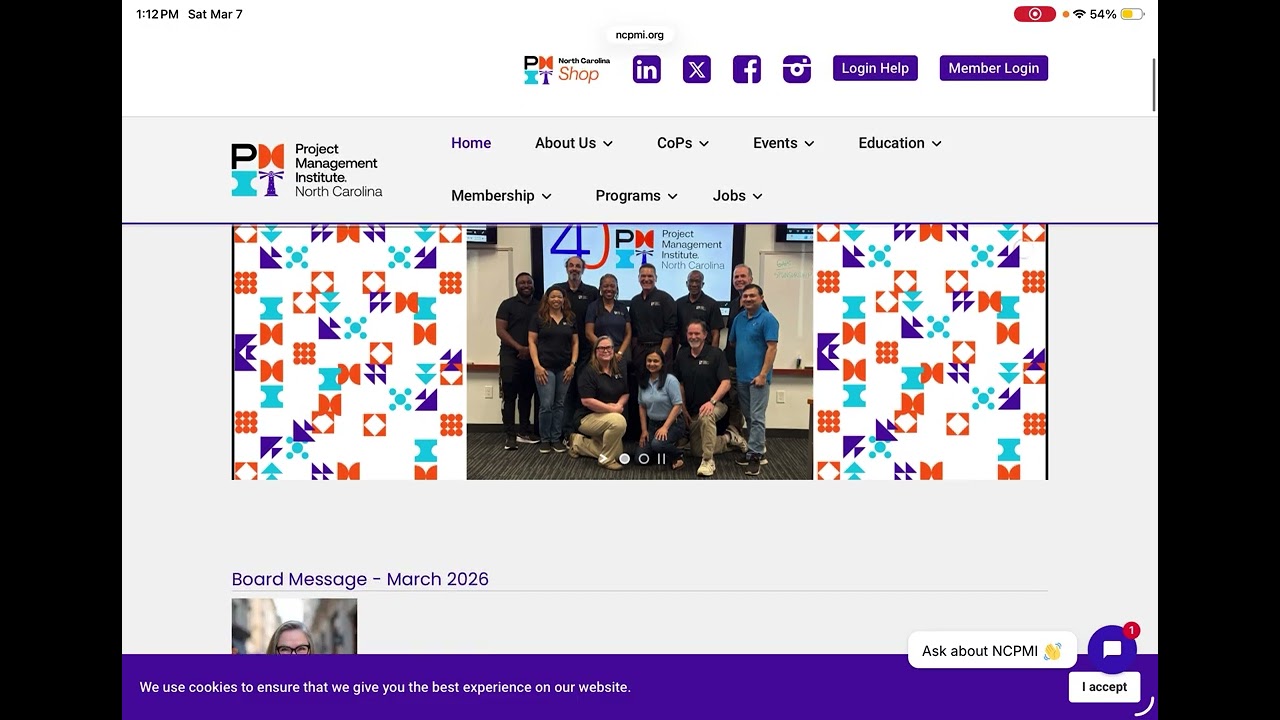Expand the Events dropdown chevron
The width and height of the screenshot is (1280, 720).
[x=809, y=144]
